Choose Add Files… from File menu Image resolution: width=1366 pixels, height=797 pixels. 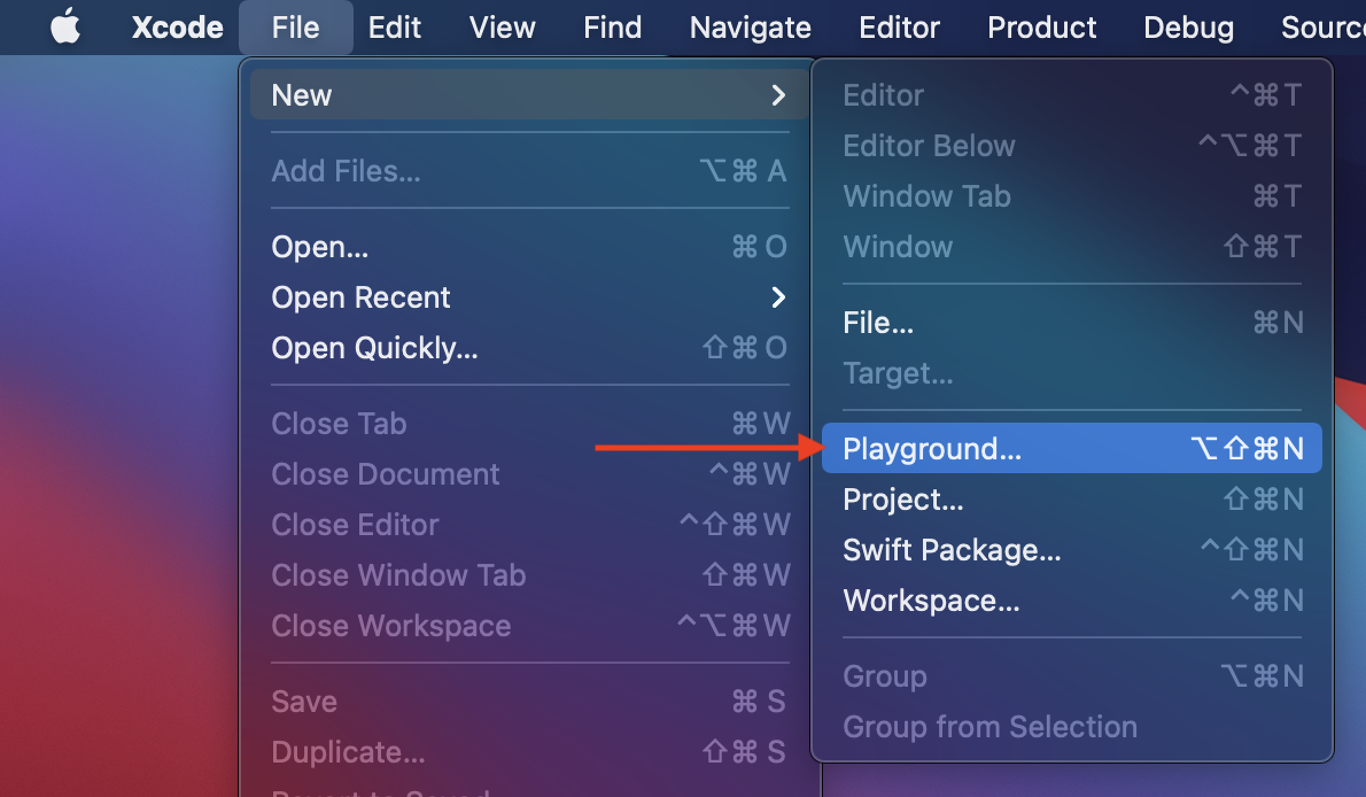(529, 171)
